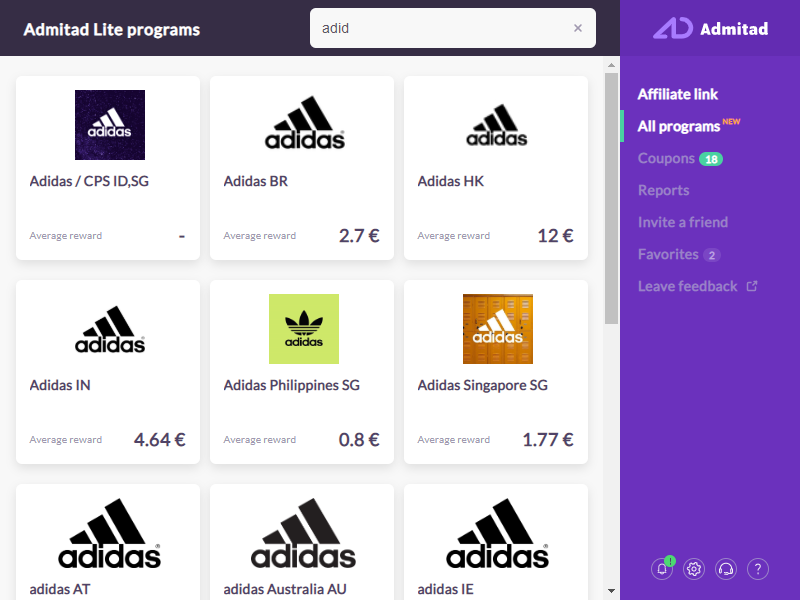Contact support via the headset icon
Image resolution: width=800 pixels, height=600 pixels.
726,568
